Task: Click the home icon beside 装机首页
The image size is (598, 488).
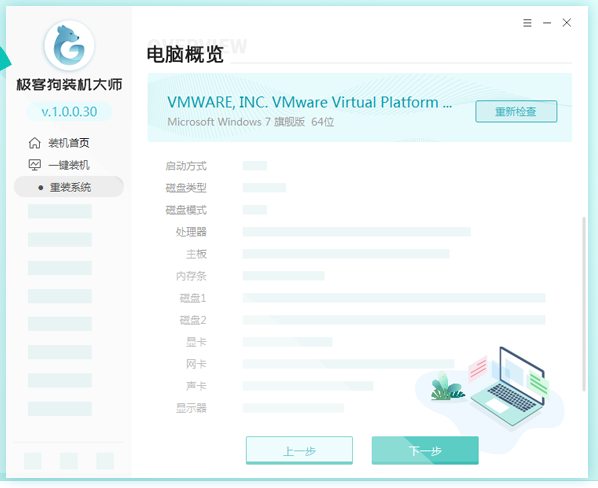Action: pyautogui.click(x=34, y=143)
